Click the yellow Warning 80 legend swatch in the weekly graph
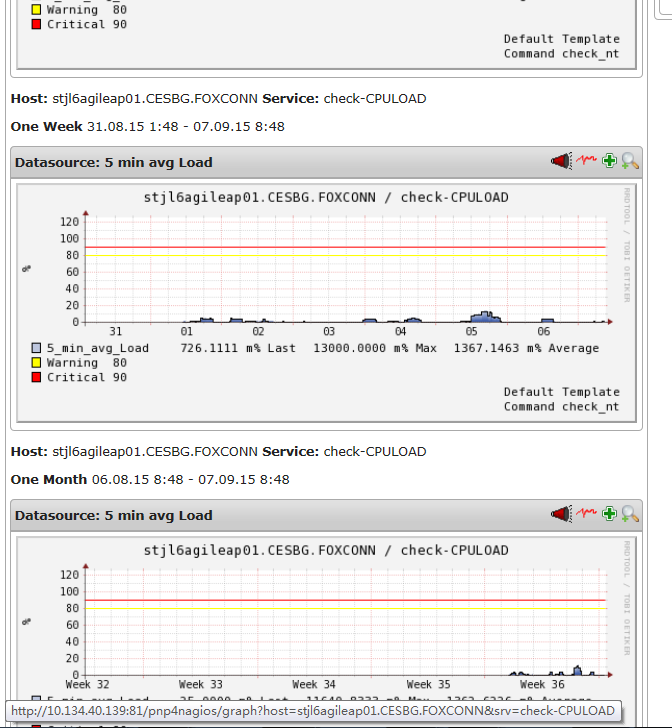The height and width of the screenshot is (728, 672). click(x=37, y=363)
